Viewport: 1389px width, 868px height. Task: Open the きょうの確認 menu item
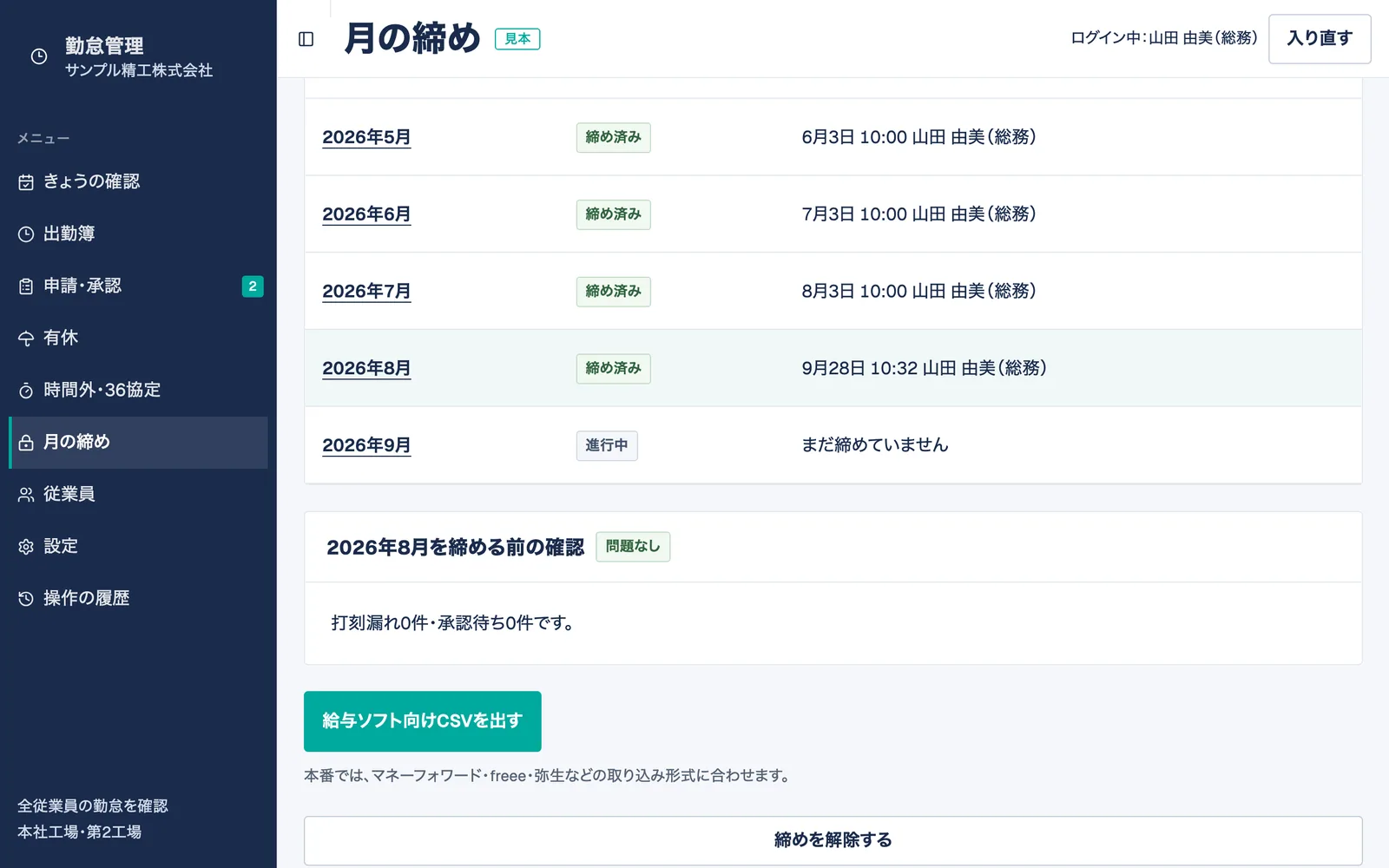tap(139, 182)
